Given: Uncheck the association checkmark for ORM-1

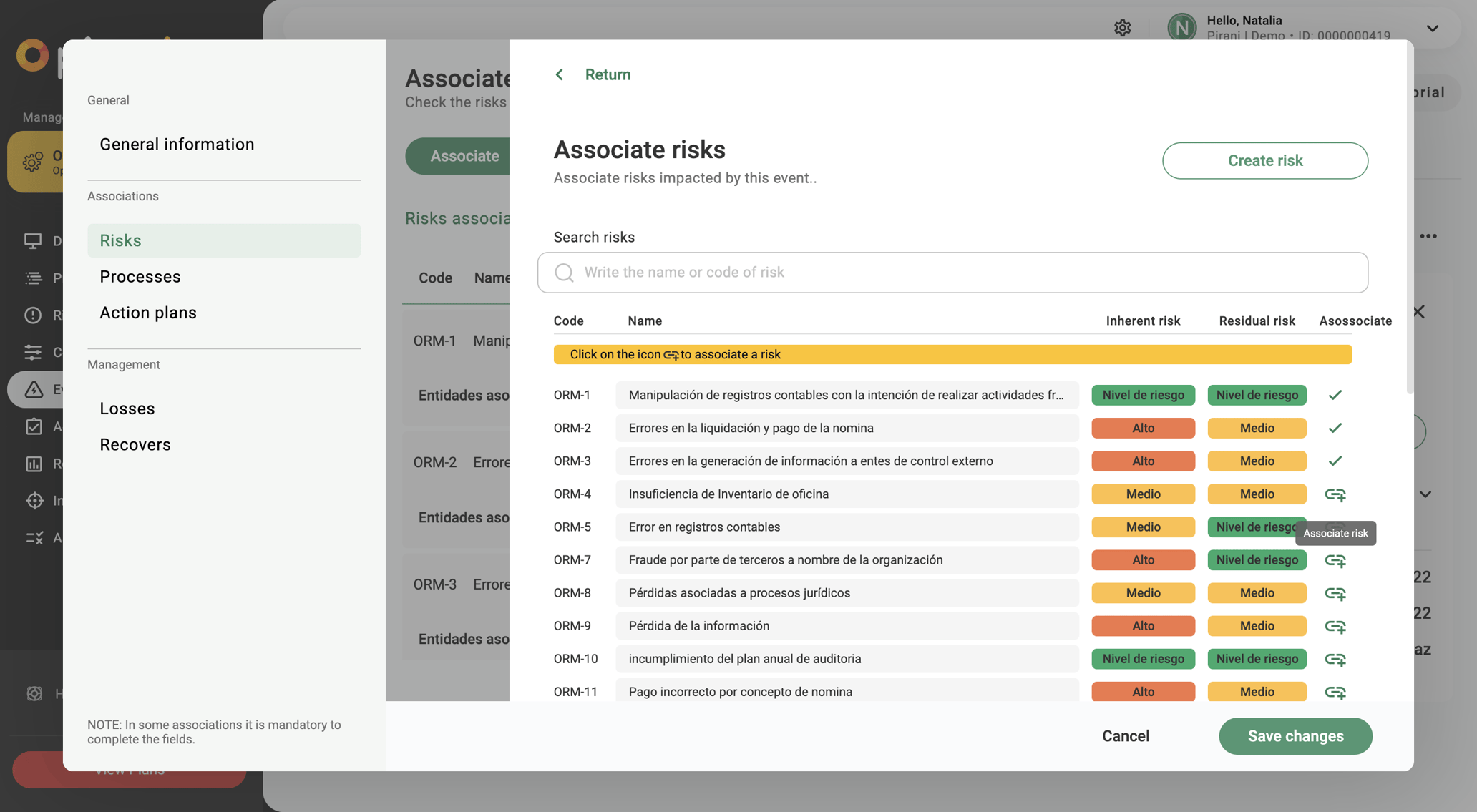Looking at the screenshot, I should click(x=1335, y=394).
